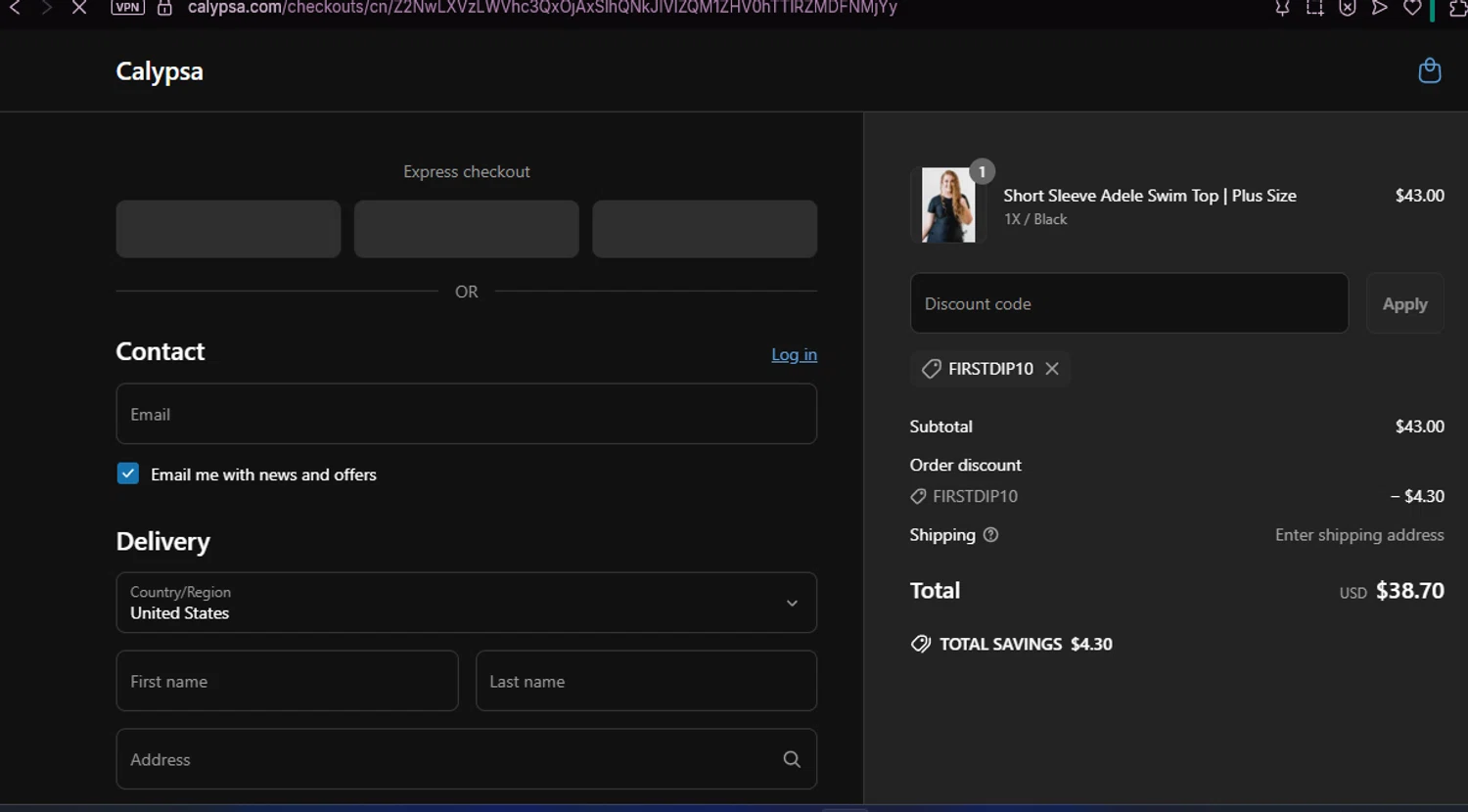Viewport: 1468px width, 812px height.
Task: Uncheck Email me with news and offers
Action: click(128, 474)
